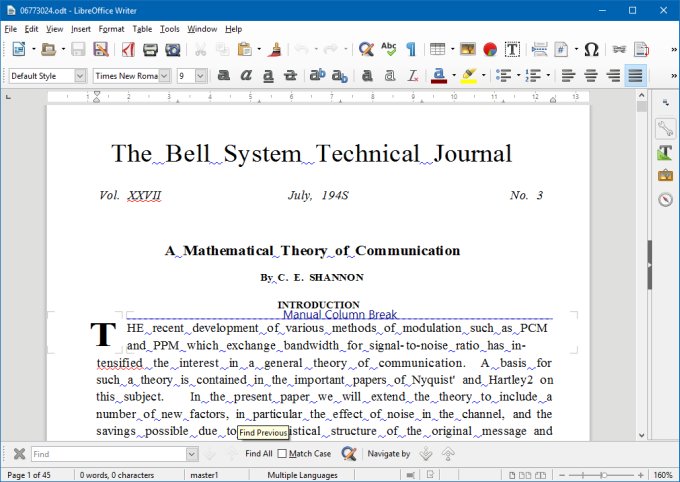The image size is (680, 482).
Task: Open the font size 9 dropdown
Action: 200,76
